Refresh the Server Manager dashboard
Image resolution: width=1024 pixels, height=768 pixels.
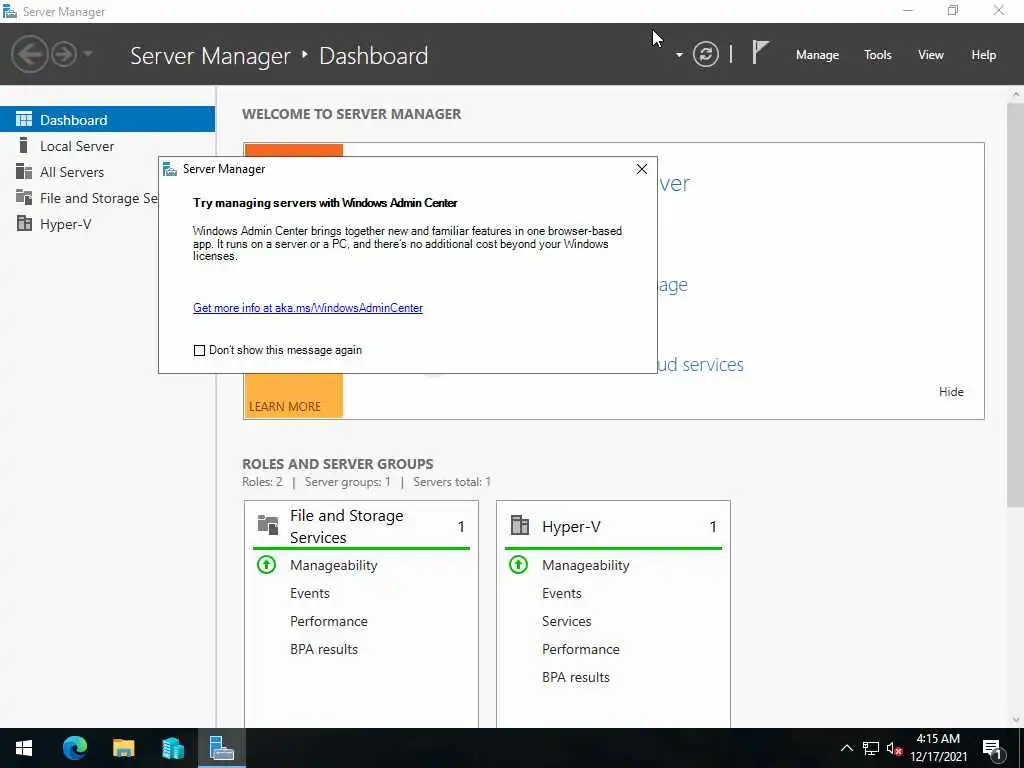point(705,54)
